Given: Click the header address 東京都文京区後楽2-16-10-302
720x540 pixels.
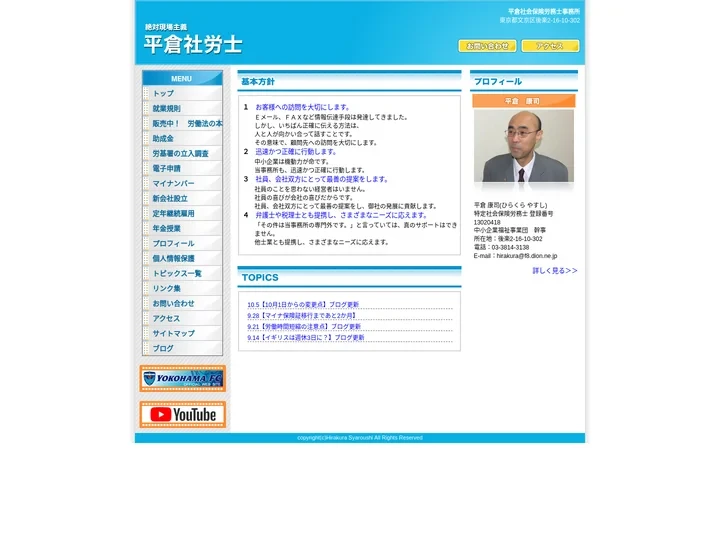Looking at the screenshot, I should click(x=540, y=20).
